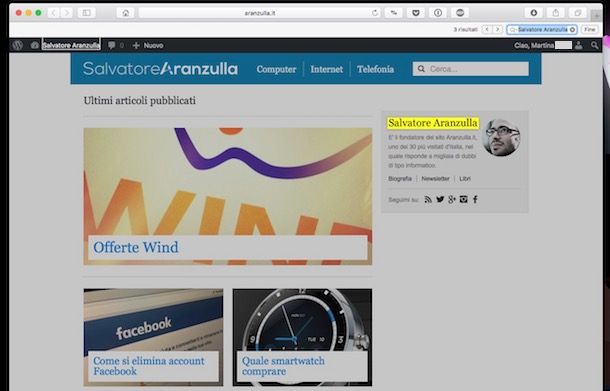Open Salvatore Aranzulla site menu in admin bar

coord(71,46)
